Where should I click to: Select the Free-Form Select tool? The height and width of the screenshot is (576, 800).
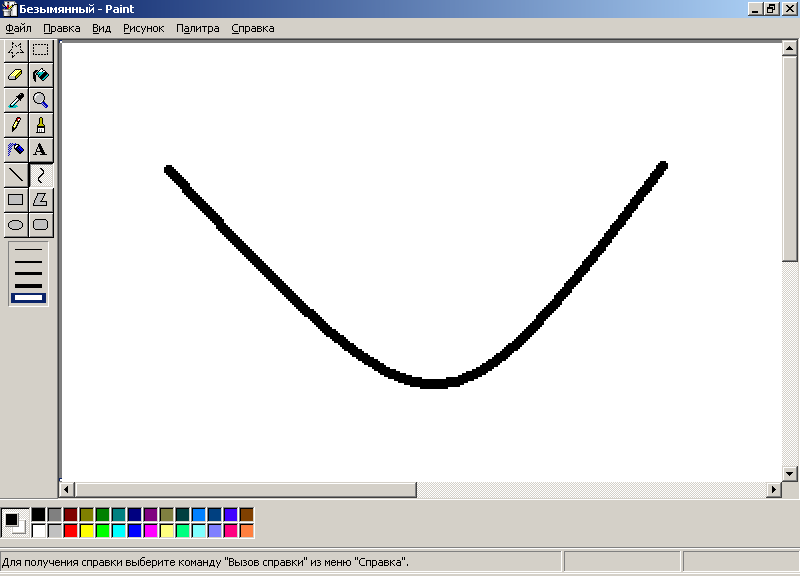(x=16, y=50)
